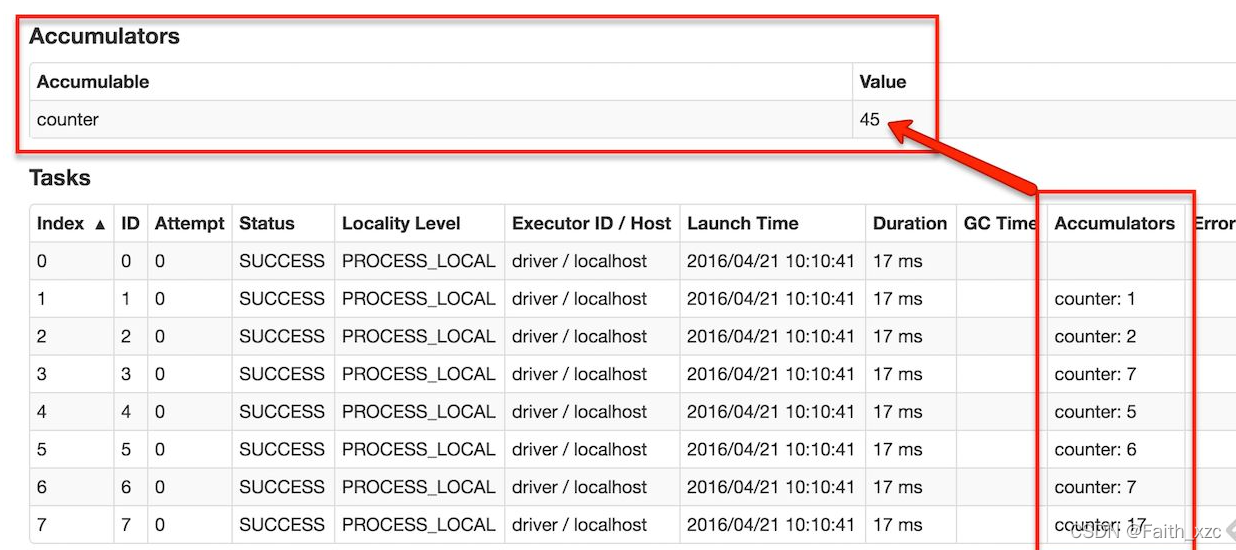Click the 17 ms duration in row index 1

point(898,299)
